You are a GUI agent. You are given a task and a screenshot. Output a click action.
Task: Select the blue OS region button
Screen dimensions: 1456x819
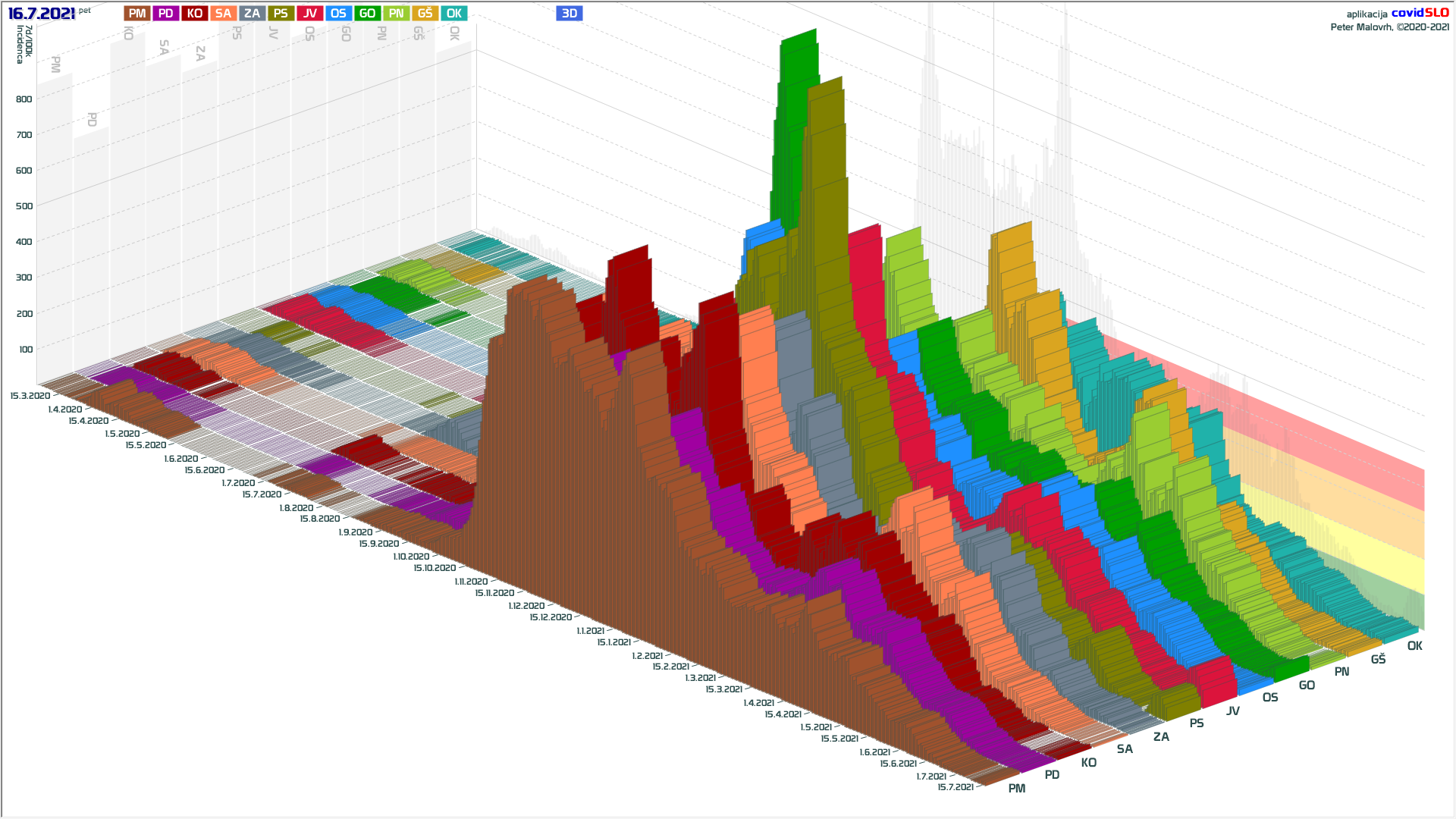338,14
